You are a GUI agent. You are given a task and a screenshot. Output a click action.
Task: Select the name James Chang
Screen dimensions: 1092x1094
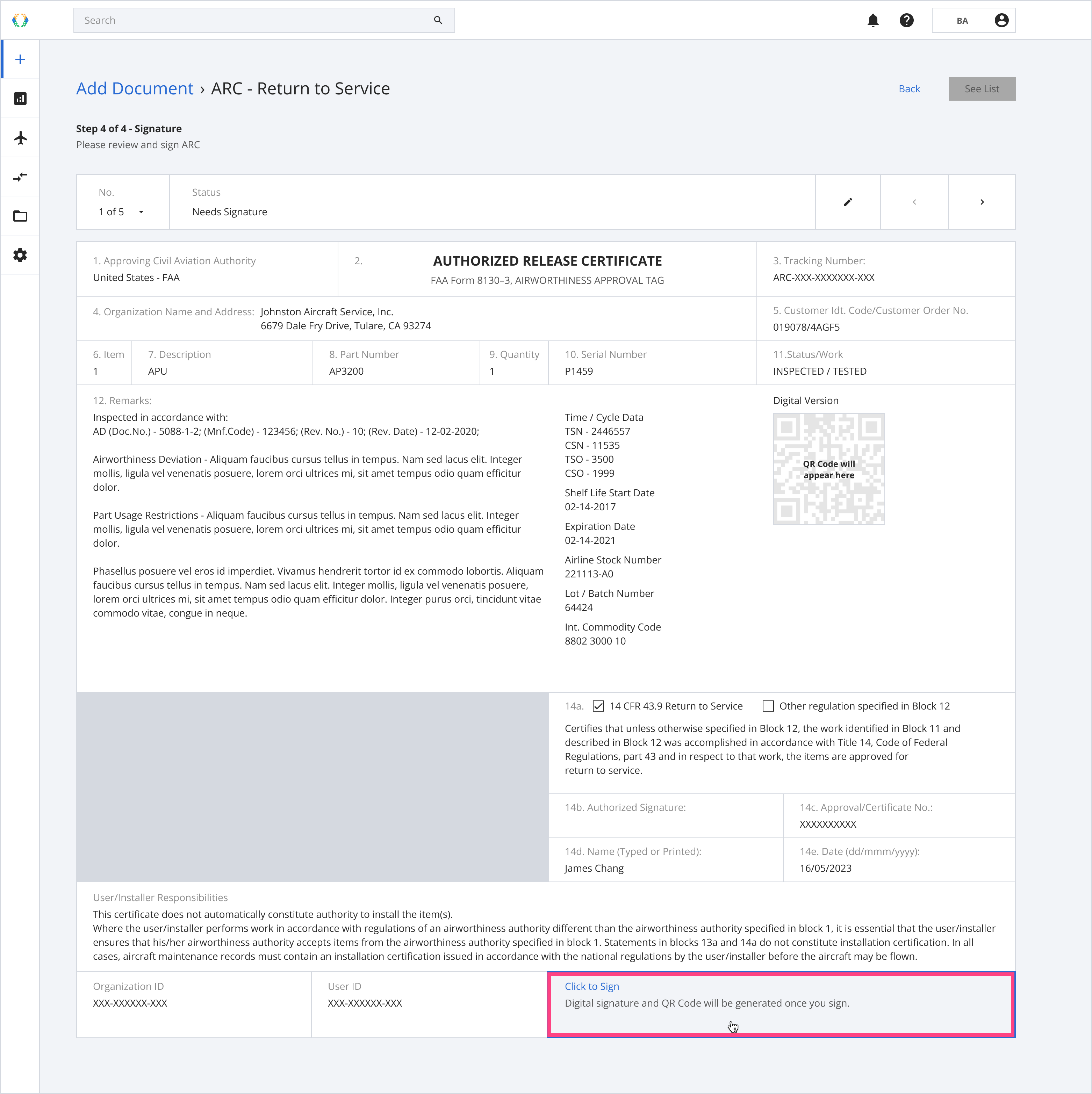pos(594,869)
